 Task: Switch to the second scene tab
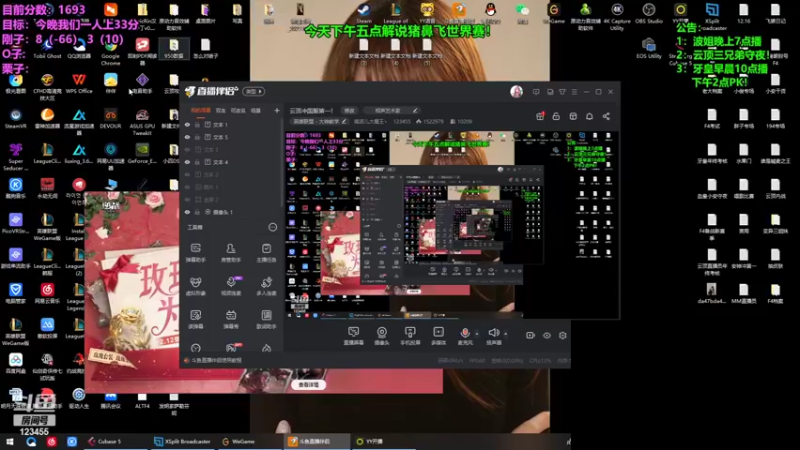tap(220, 110)
